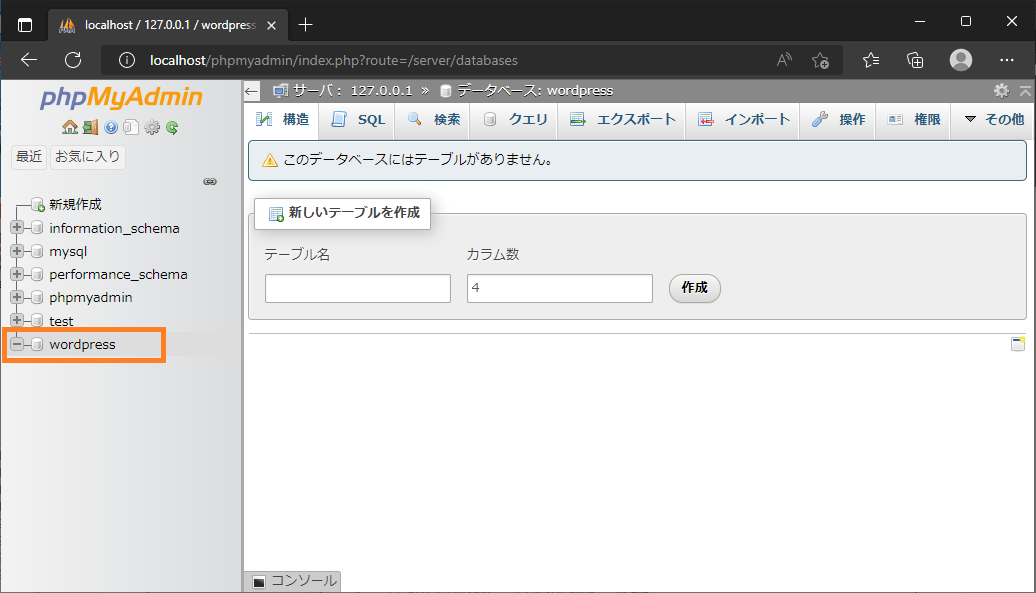Open browser collections icon

pos(915,60)
